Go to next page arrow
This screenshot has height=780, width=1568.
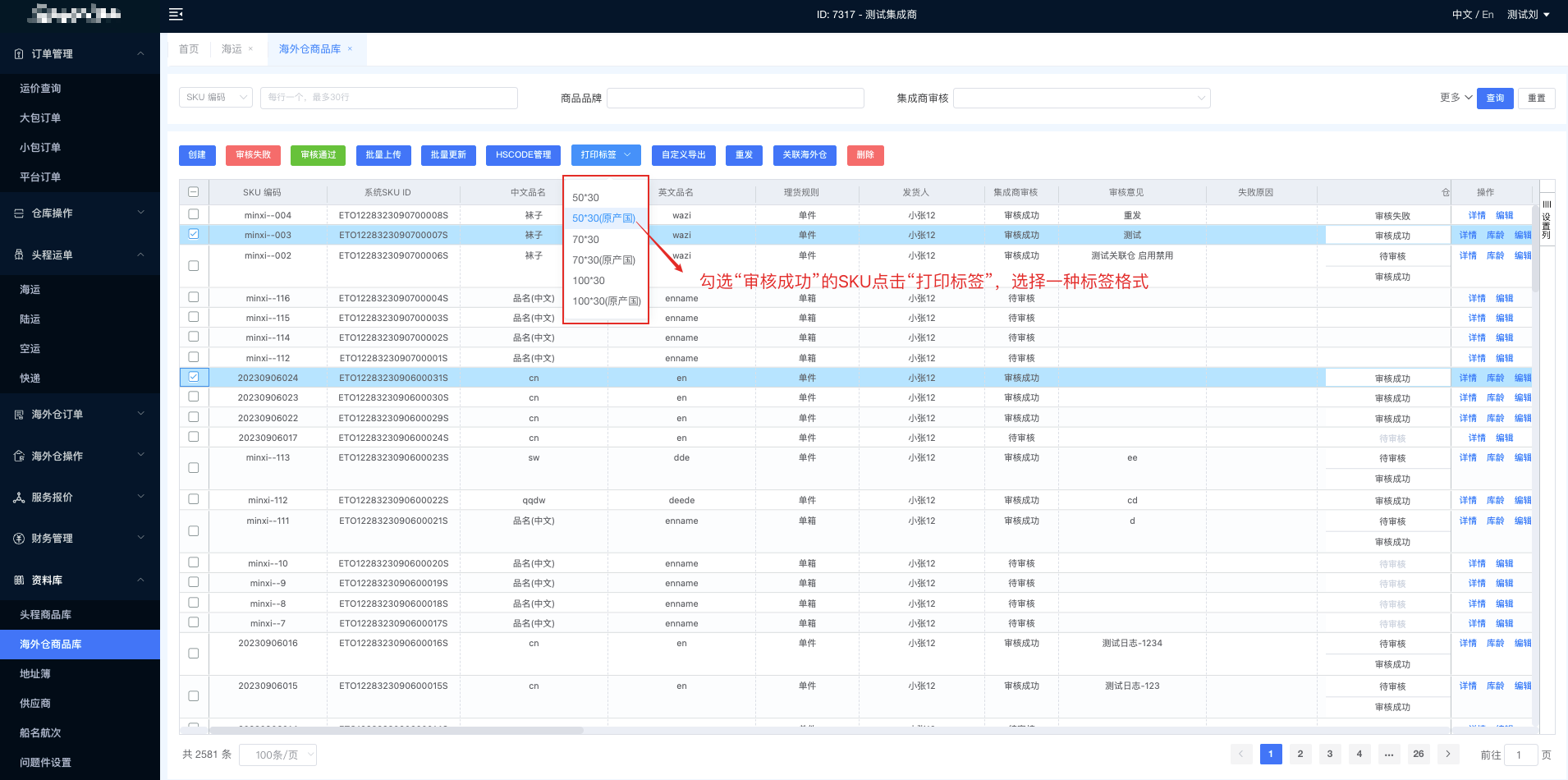pos(1448,754)
